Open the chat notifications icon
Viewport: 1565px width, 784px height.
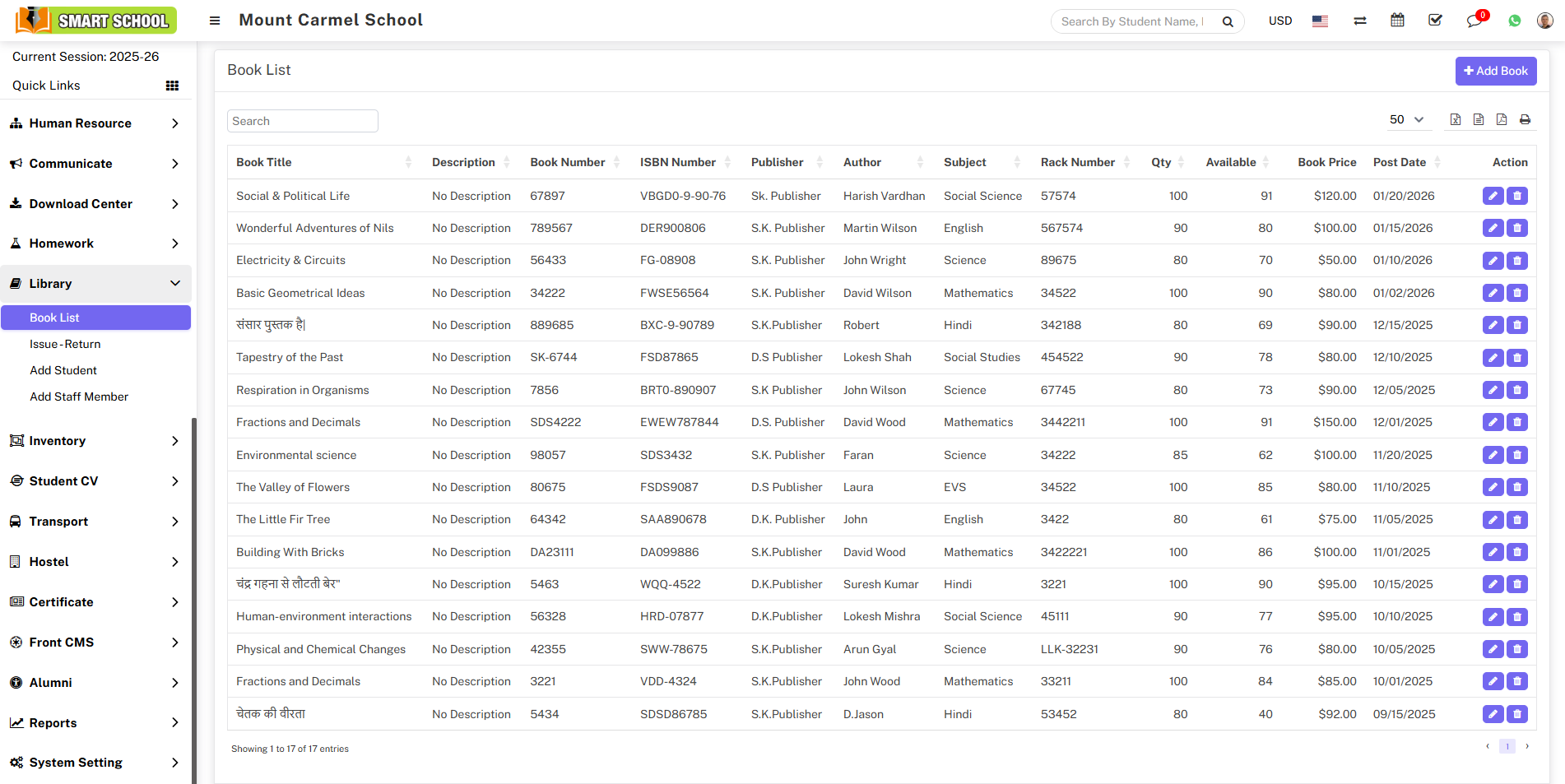tap(1474, 21)
